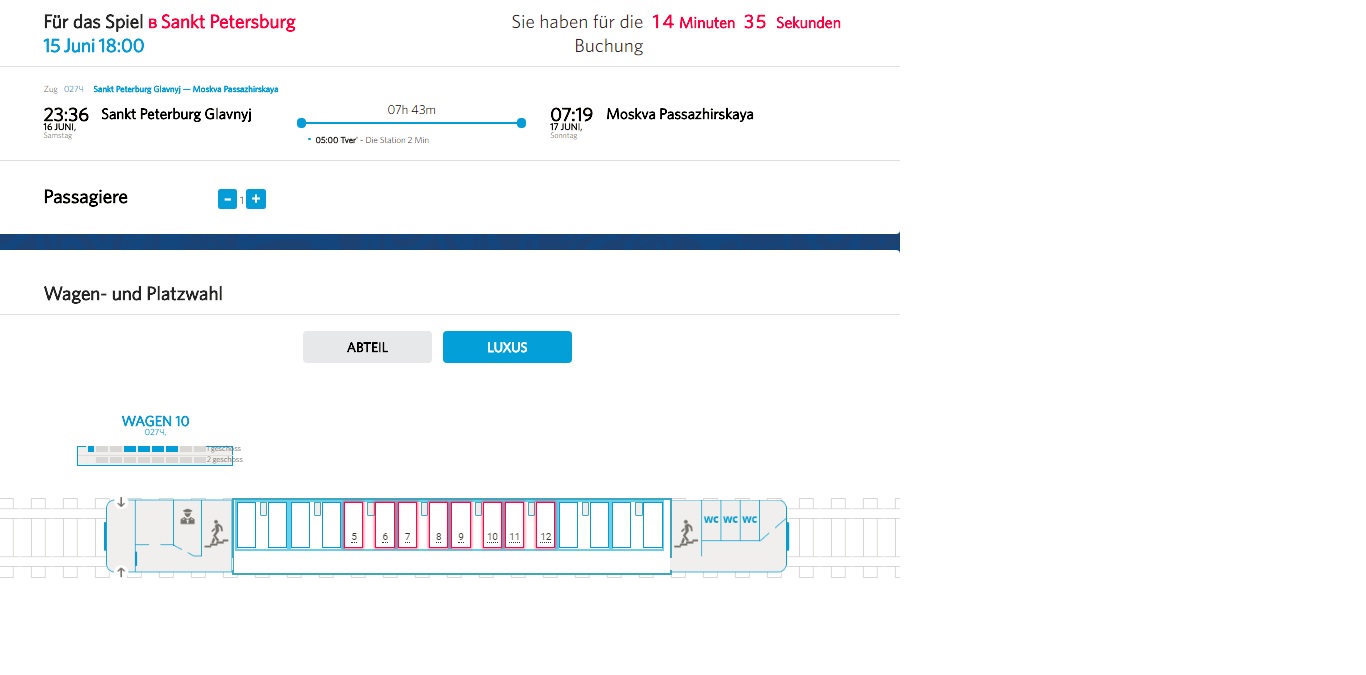Viewport: 1366px width, 675px height.
Task: Pick seat 12 in the wagon
Action: pyautogui.click(x=545, y=525)
